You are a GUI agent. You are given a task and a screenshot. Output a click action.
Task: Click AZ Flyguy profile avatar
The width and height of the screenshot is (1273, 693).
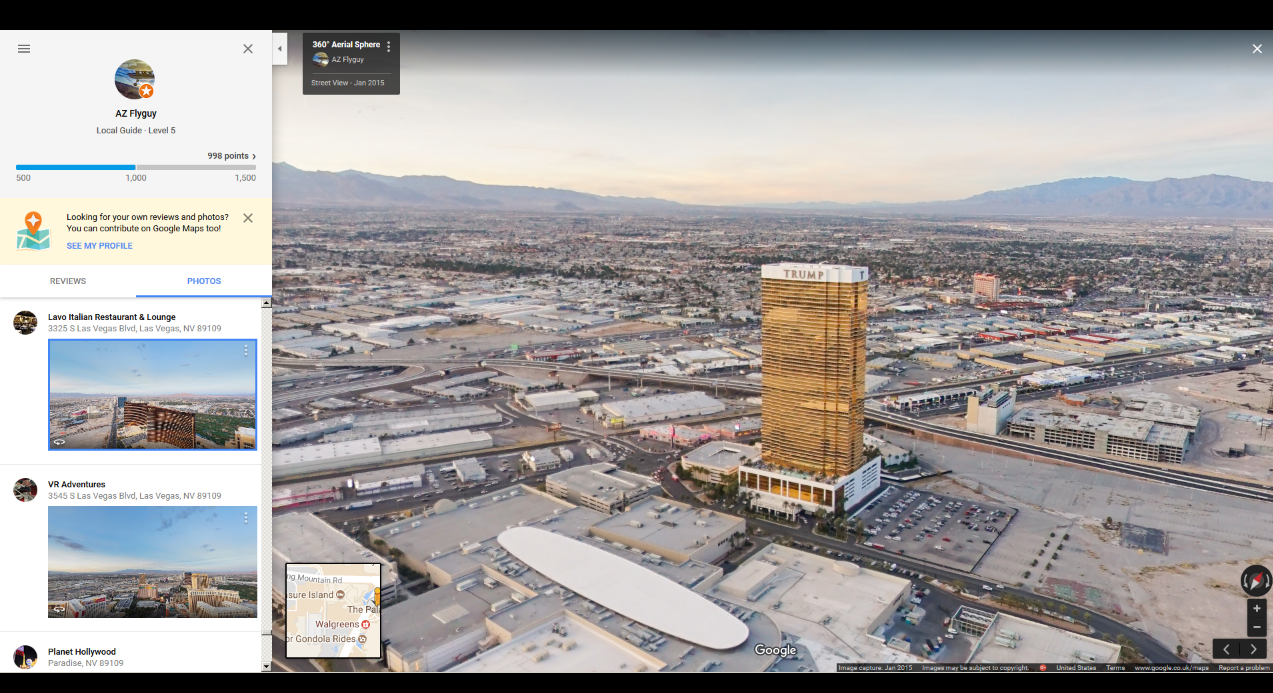135,79
